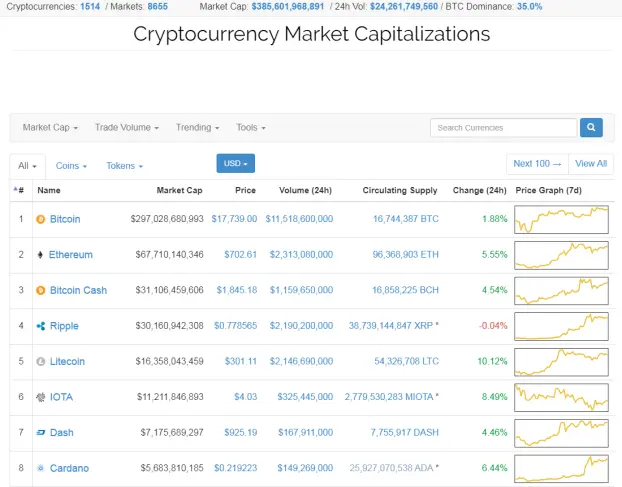Click Markets count 8655
622x487 pixels.
(x=157, y=6)
